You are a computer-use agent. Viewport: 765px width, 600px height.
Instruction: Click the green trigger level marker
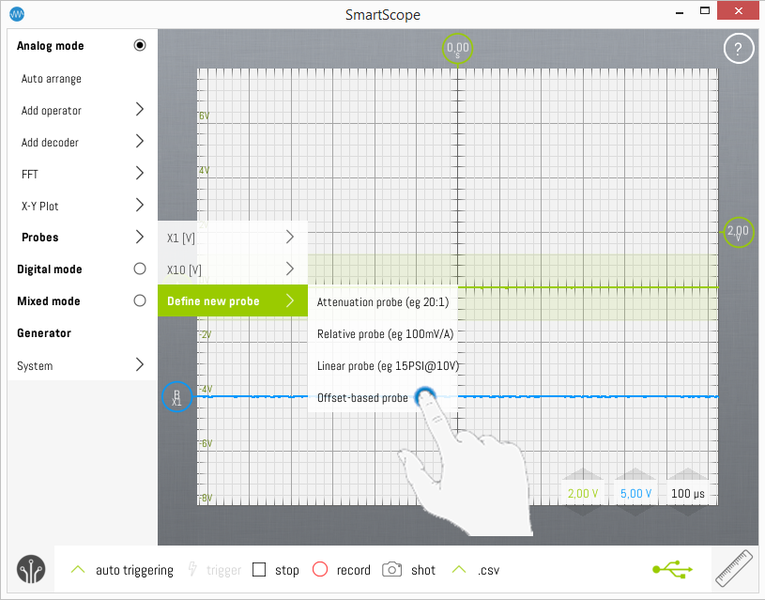click(x=738, y=232)
